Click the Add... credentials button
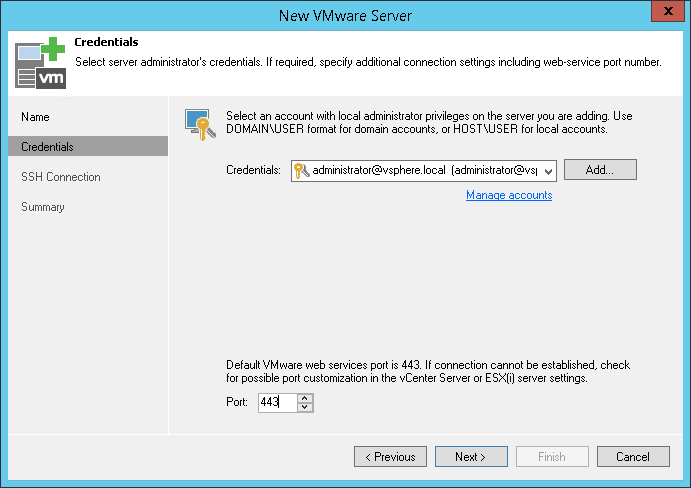Screen dimensions: 691x488 tap(600, 170)
